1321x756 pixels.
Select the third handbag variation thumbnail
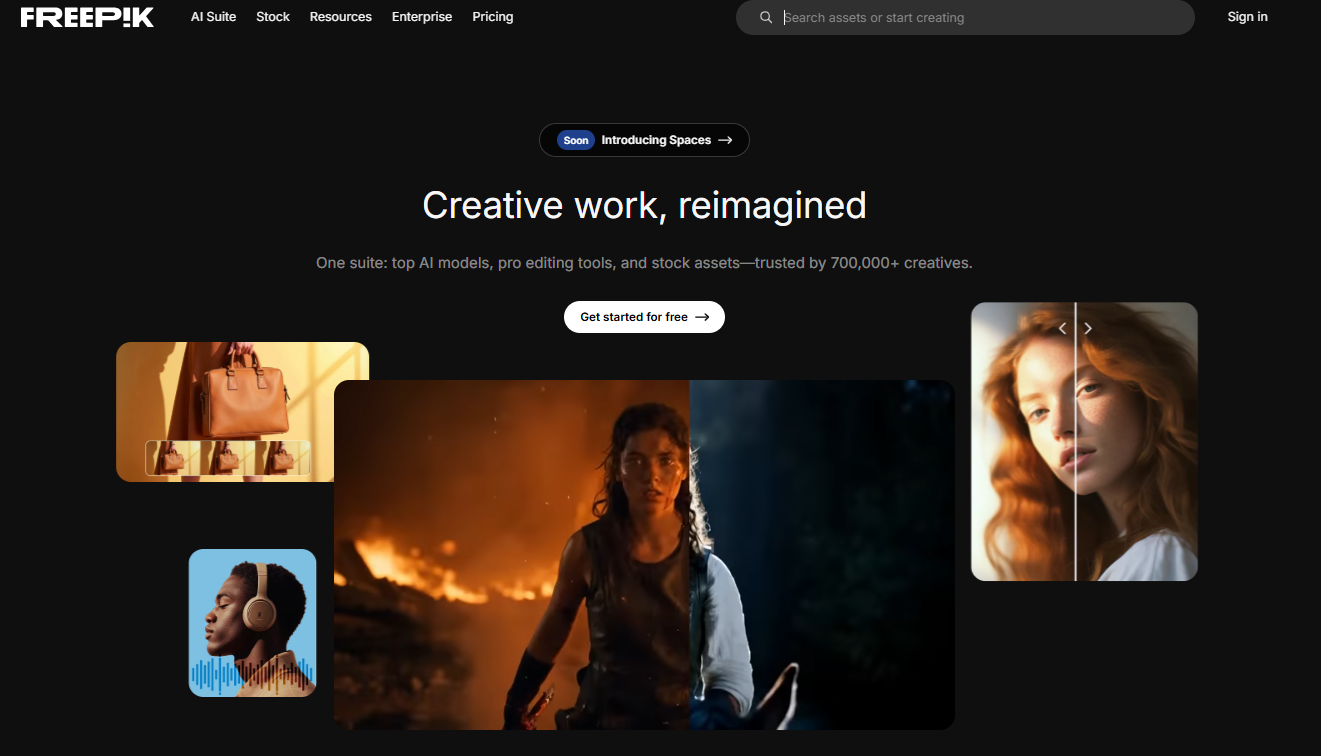tap(283, 458)
